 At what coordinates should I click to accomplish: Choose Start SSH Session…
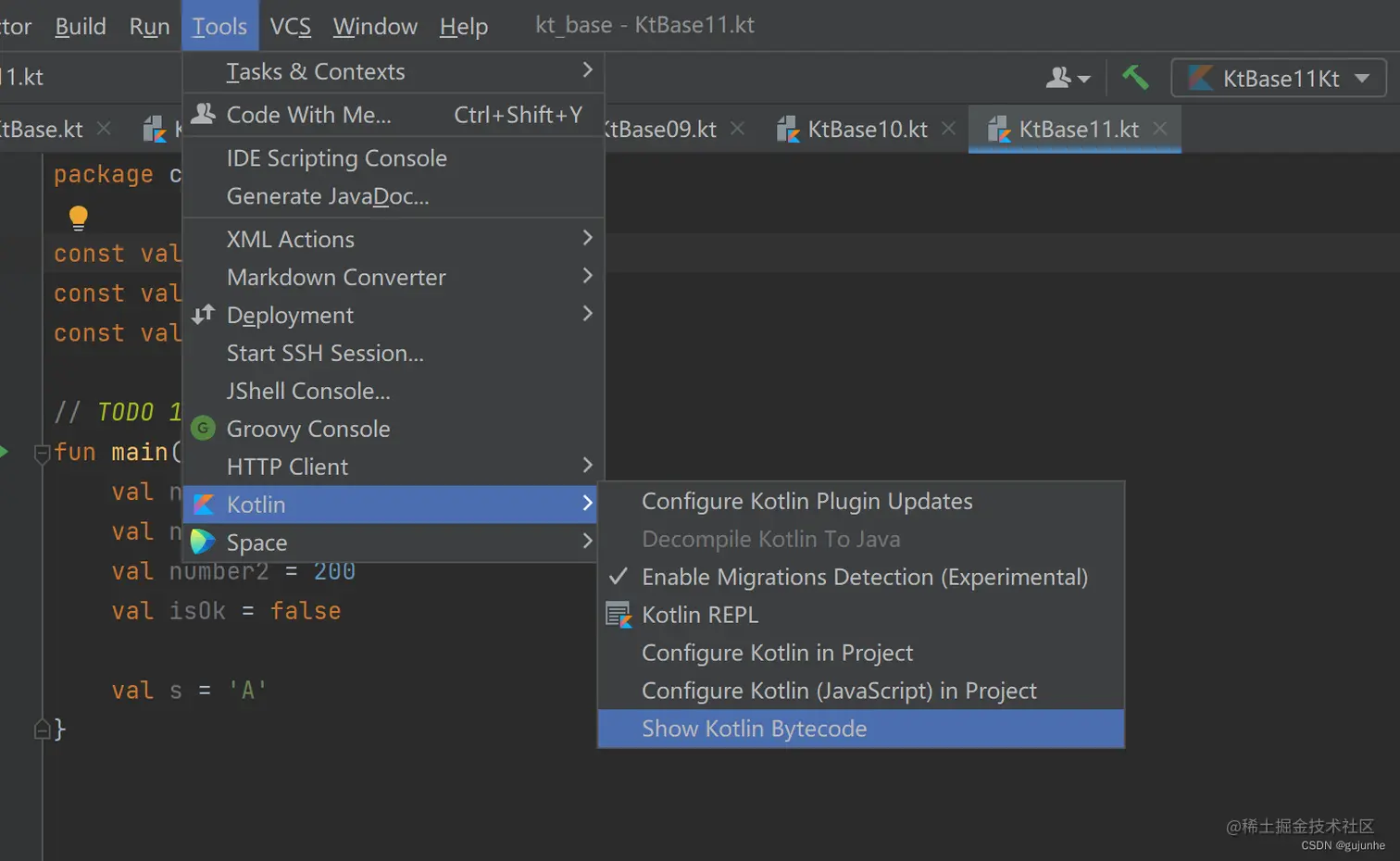[394, 353]
